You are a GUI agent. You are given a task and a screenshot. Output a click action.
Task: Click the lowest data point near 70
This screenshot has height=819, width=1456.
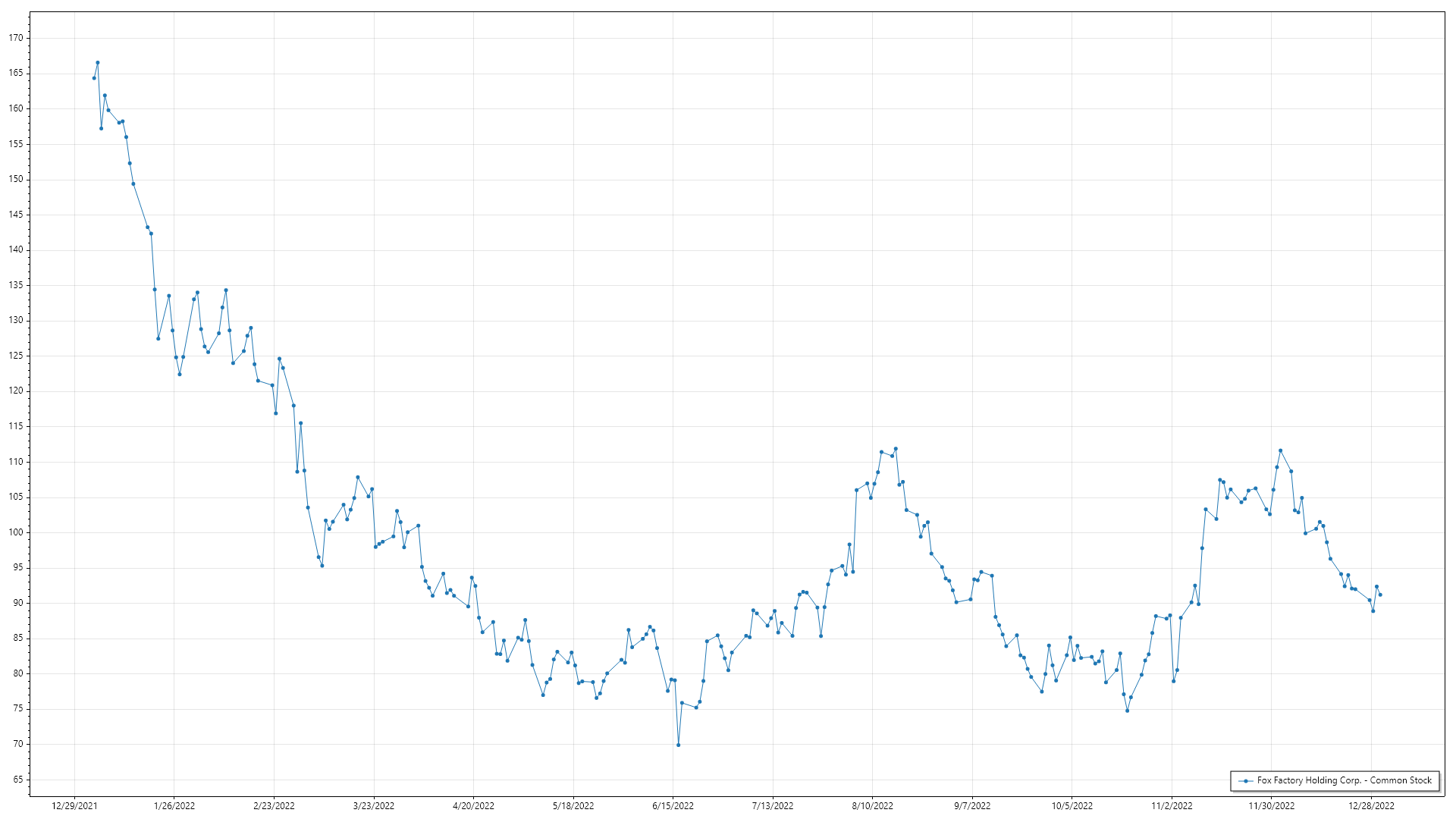point(679,745)
